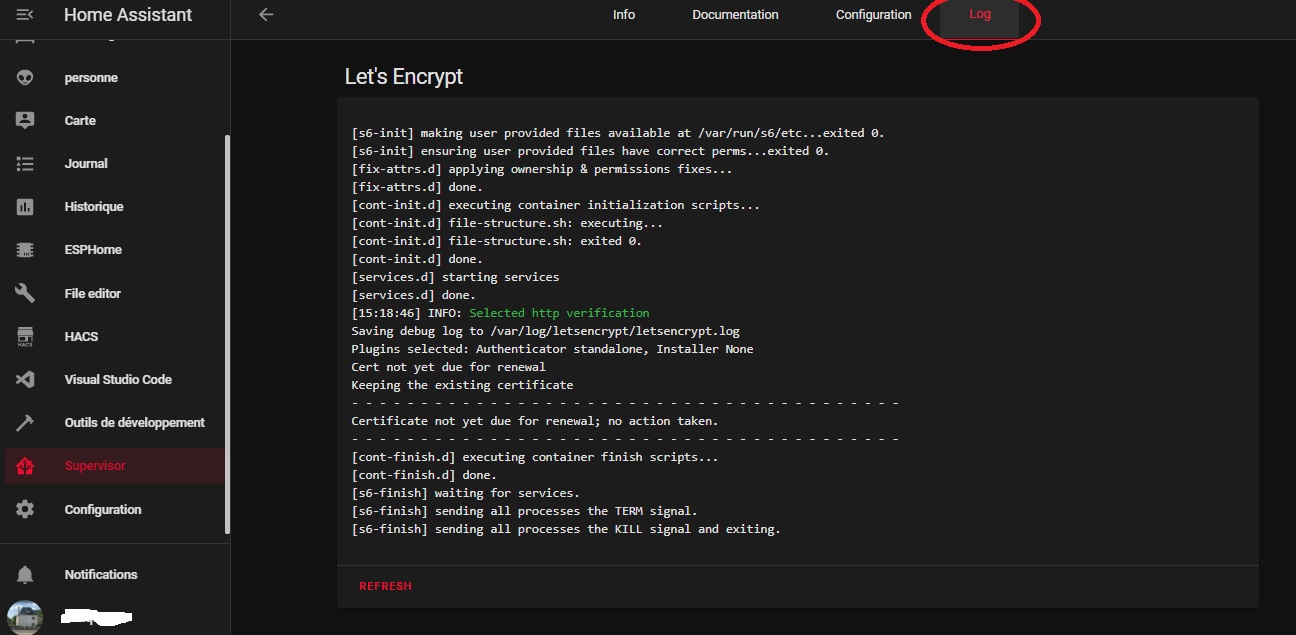Select the Configuration tab at top
Image resolution: width=1296 pixels, height=635 pixels.
tap(873, 15)
